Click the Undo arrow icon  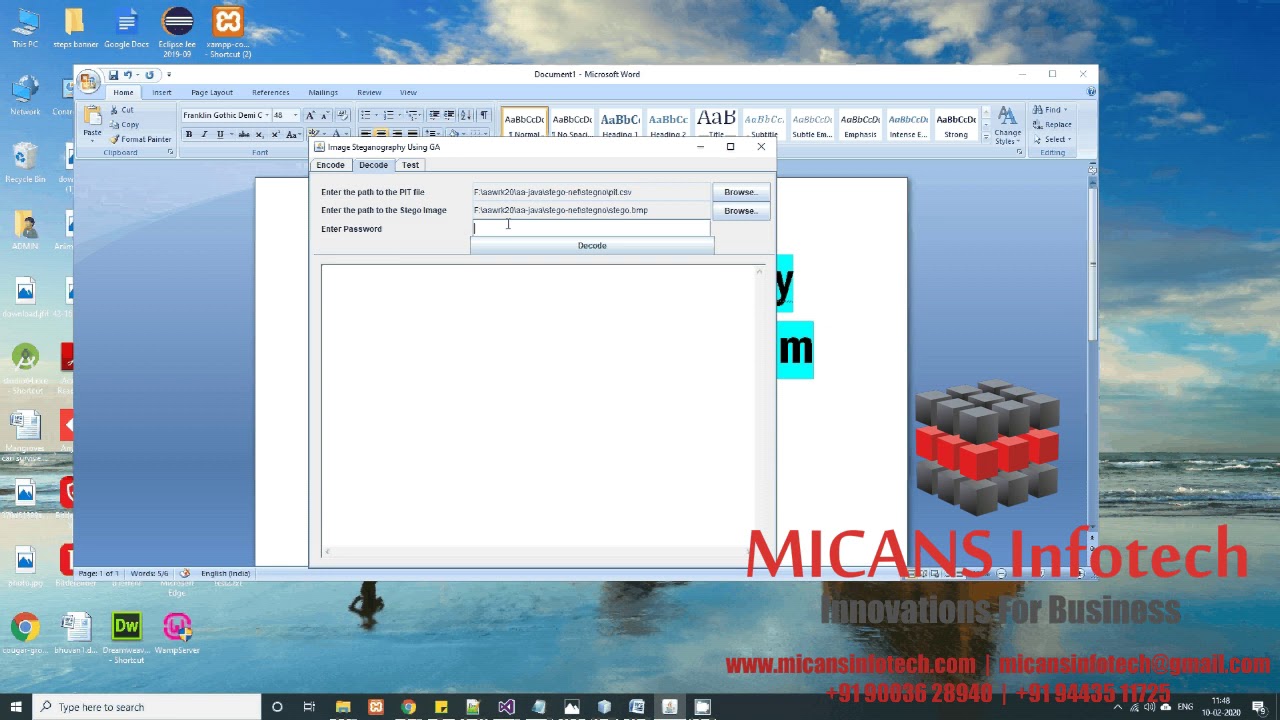128,75
